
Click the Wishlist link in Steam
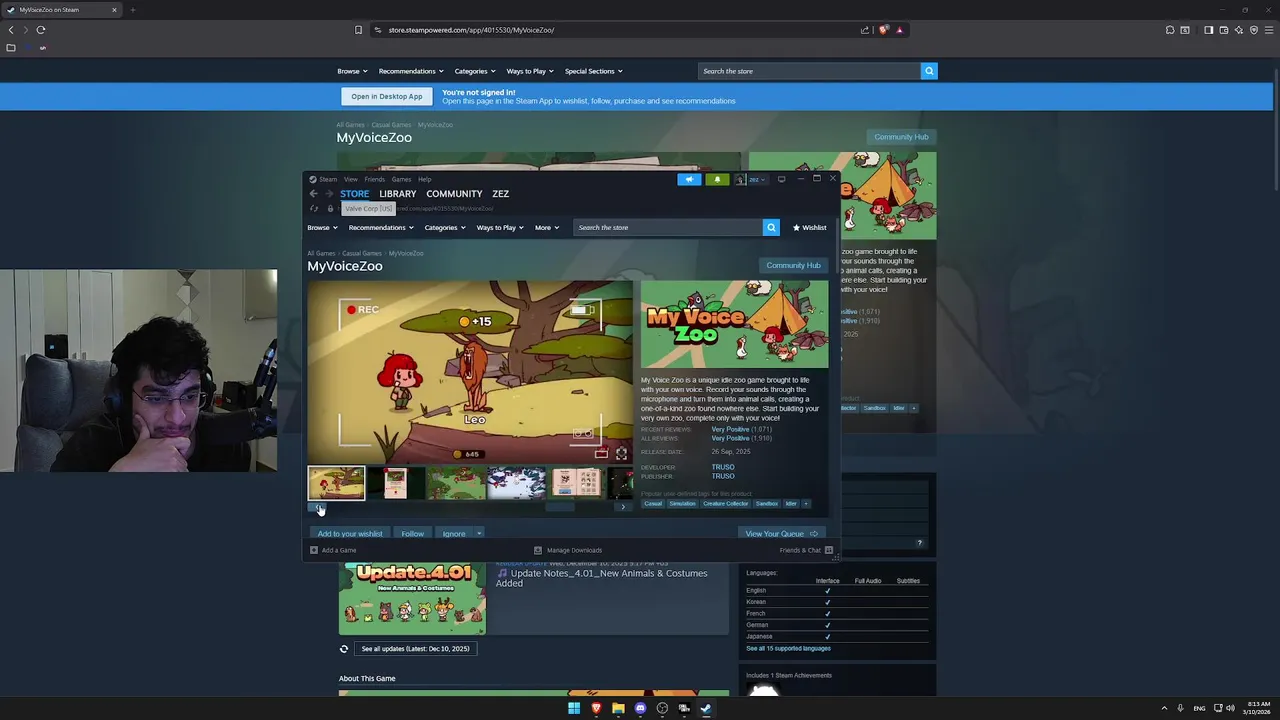tap(810, 227)
